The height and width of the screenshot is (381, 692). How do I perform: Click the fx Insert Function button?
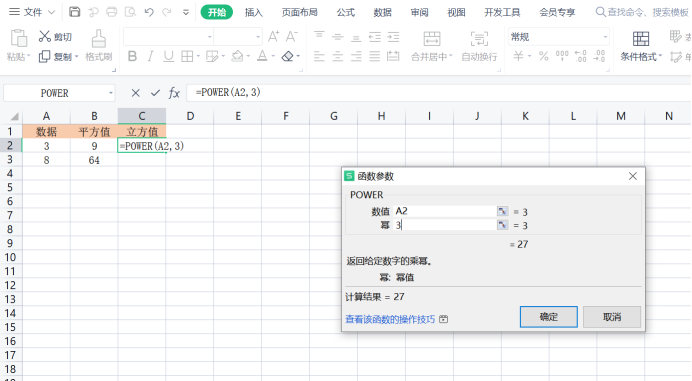(174, 93)
